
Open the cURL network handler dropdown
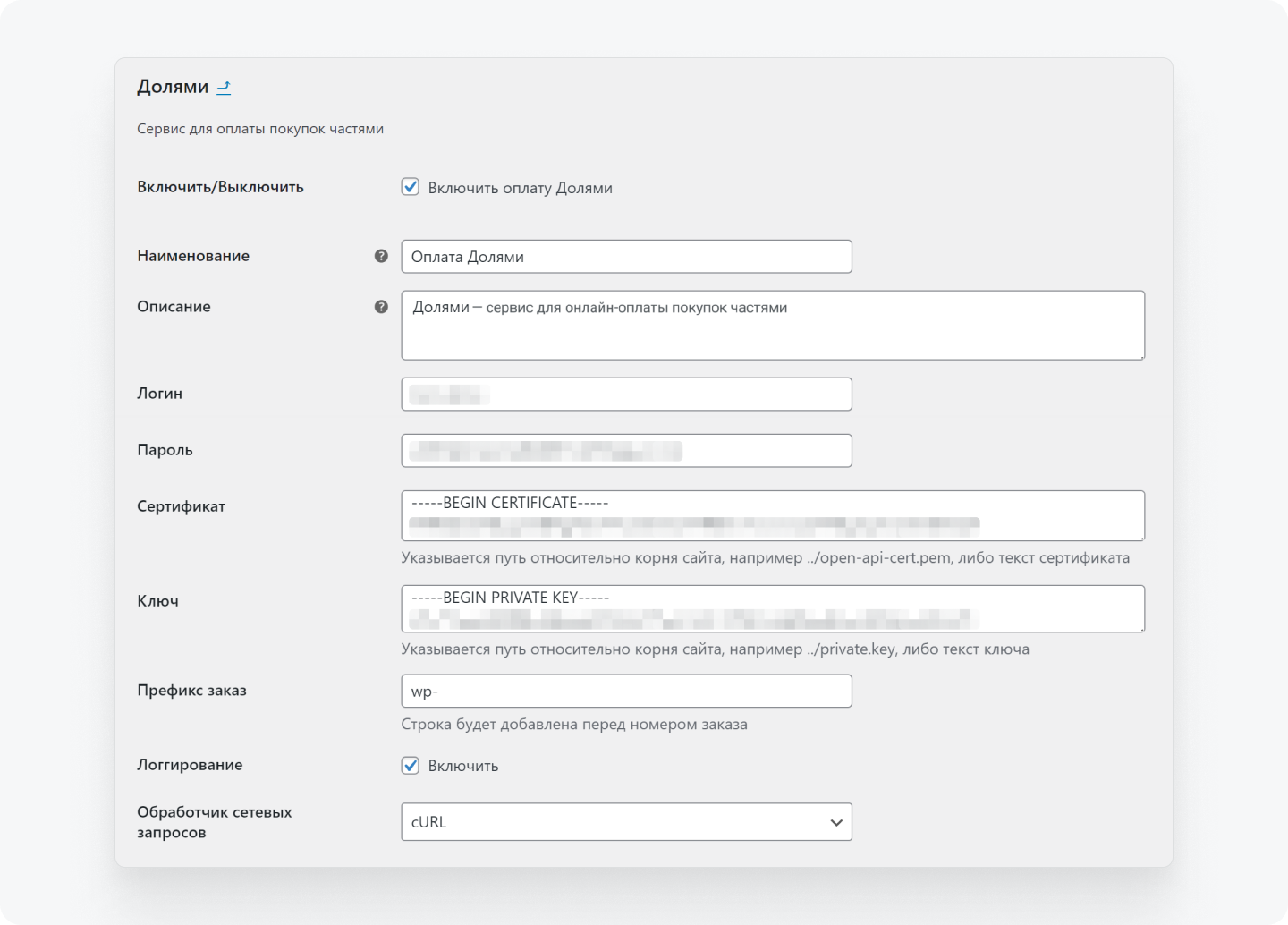coord(627,822)
